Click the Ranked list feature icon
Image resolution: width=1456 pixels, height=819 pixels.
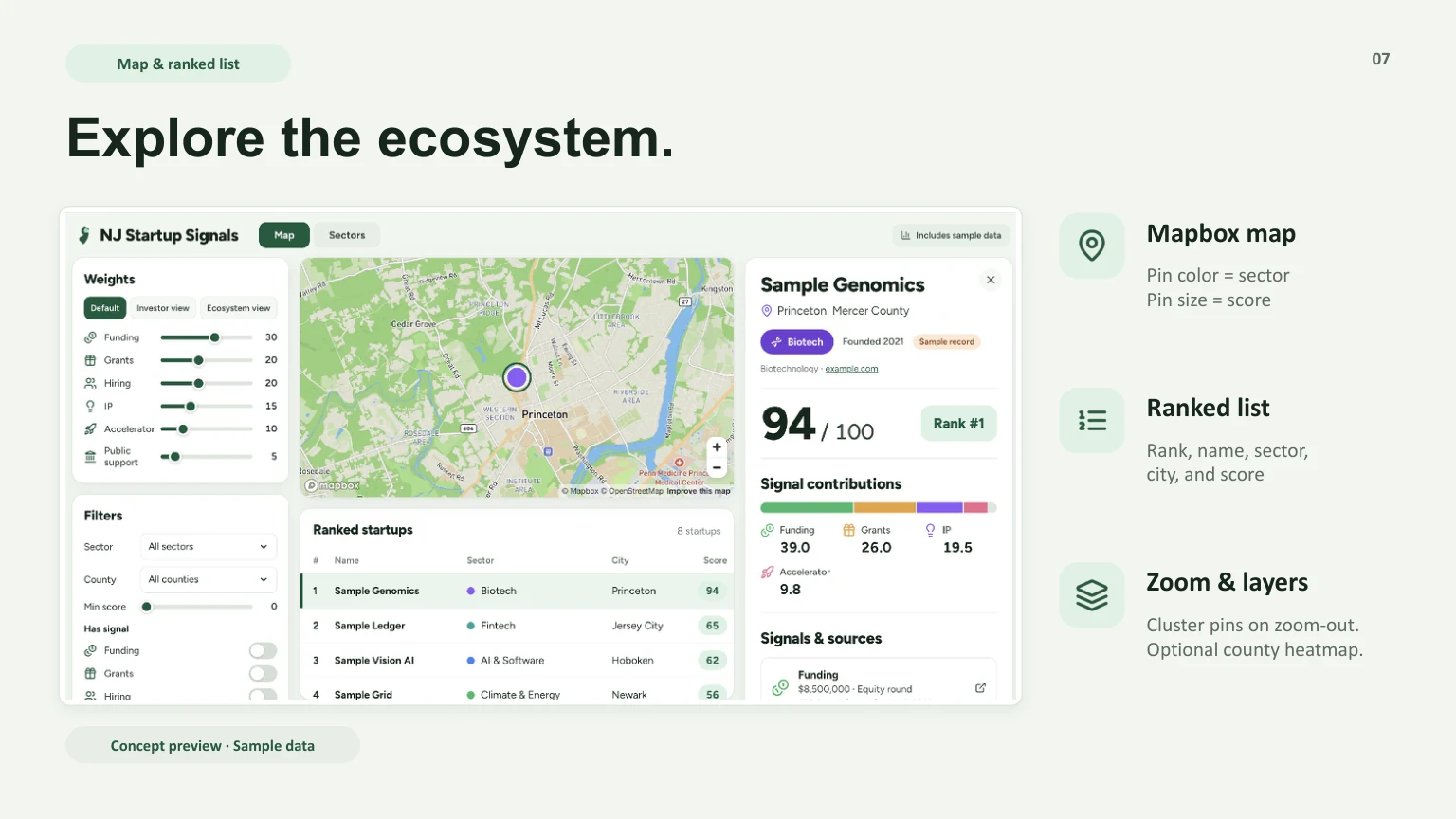(1092, 420)
